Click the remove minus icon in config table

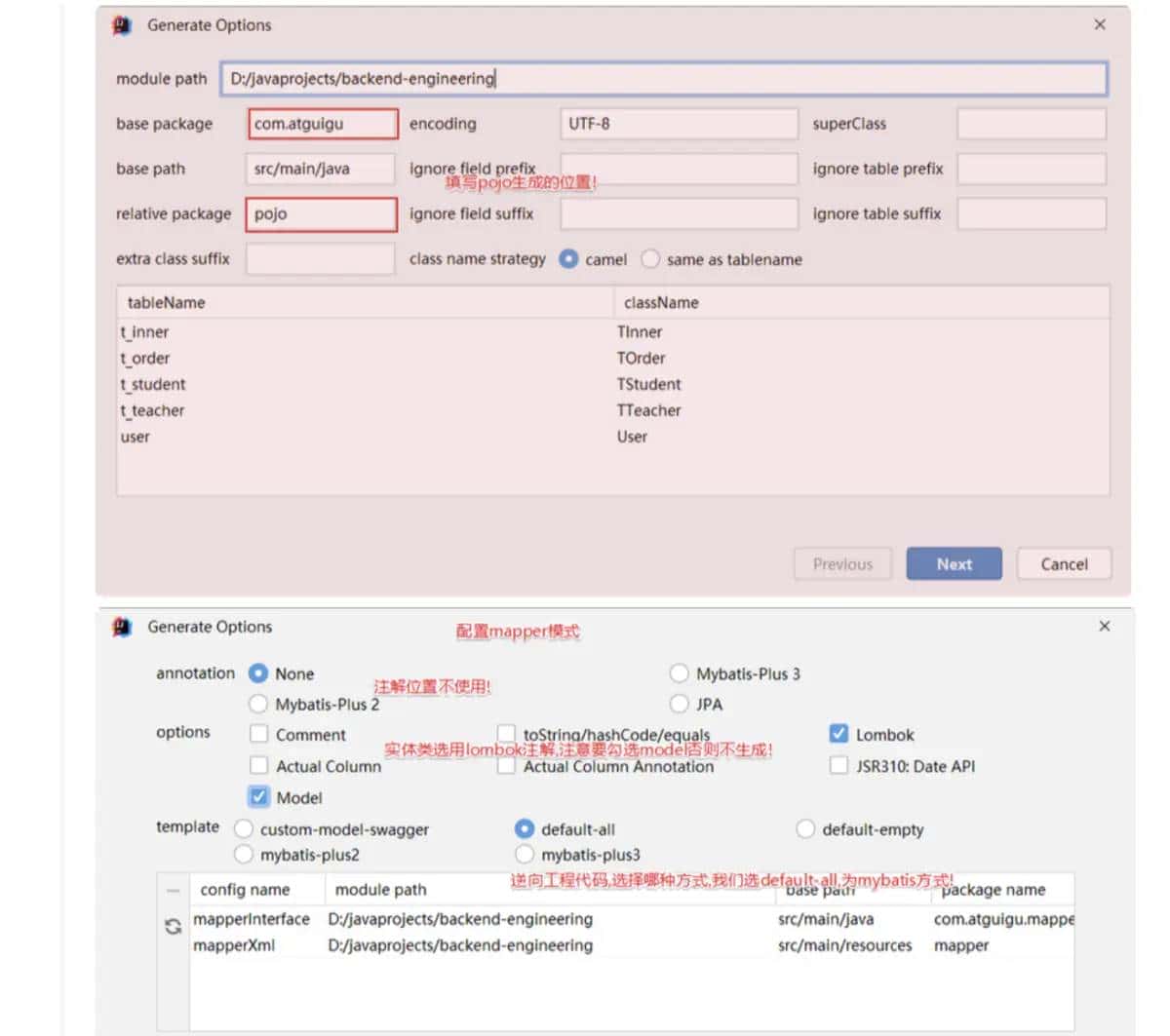coord(173,890)
